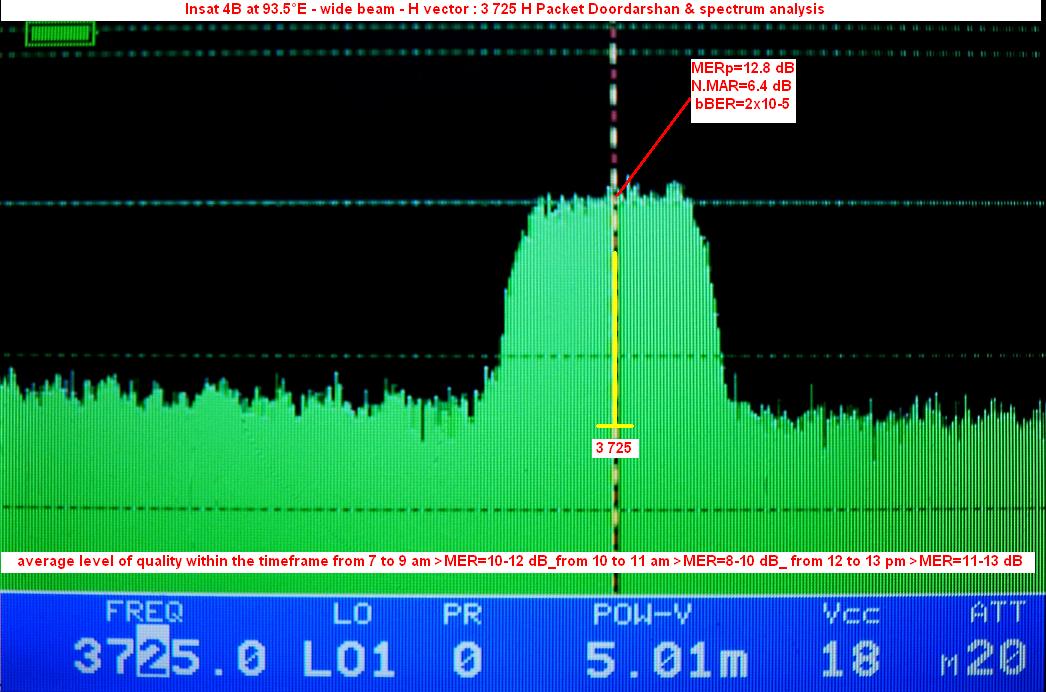This screenshot has width=1046, height=692.
Task: Click the white '3 725' marker label
Action: pyautogui.click(x=613, y=448)
